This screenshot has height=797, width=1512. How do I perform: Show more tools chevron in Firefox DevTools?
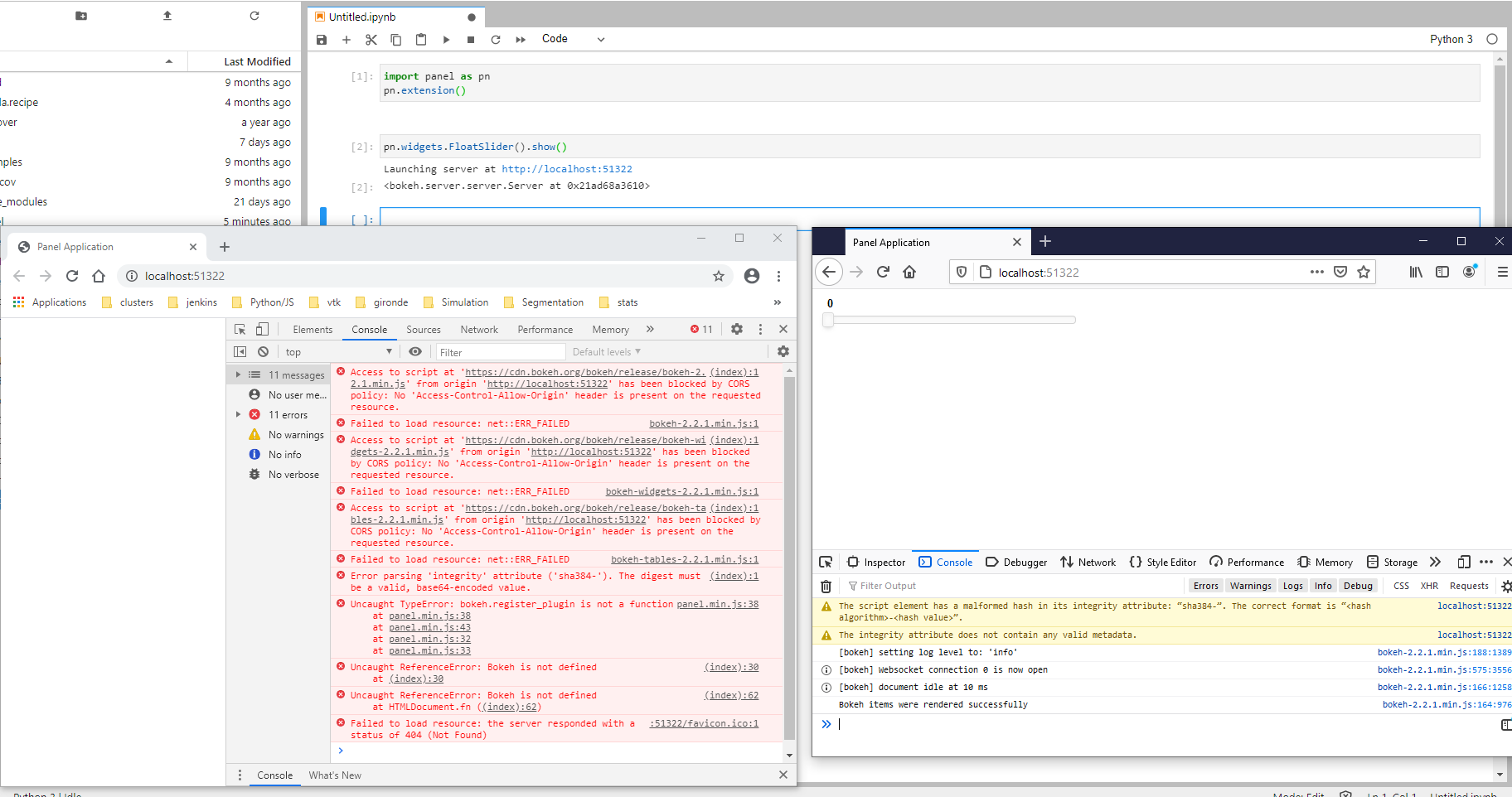pos(1436,562)
